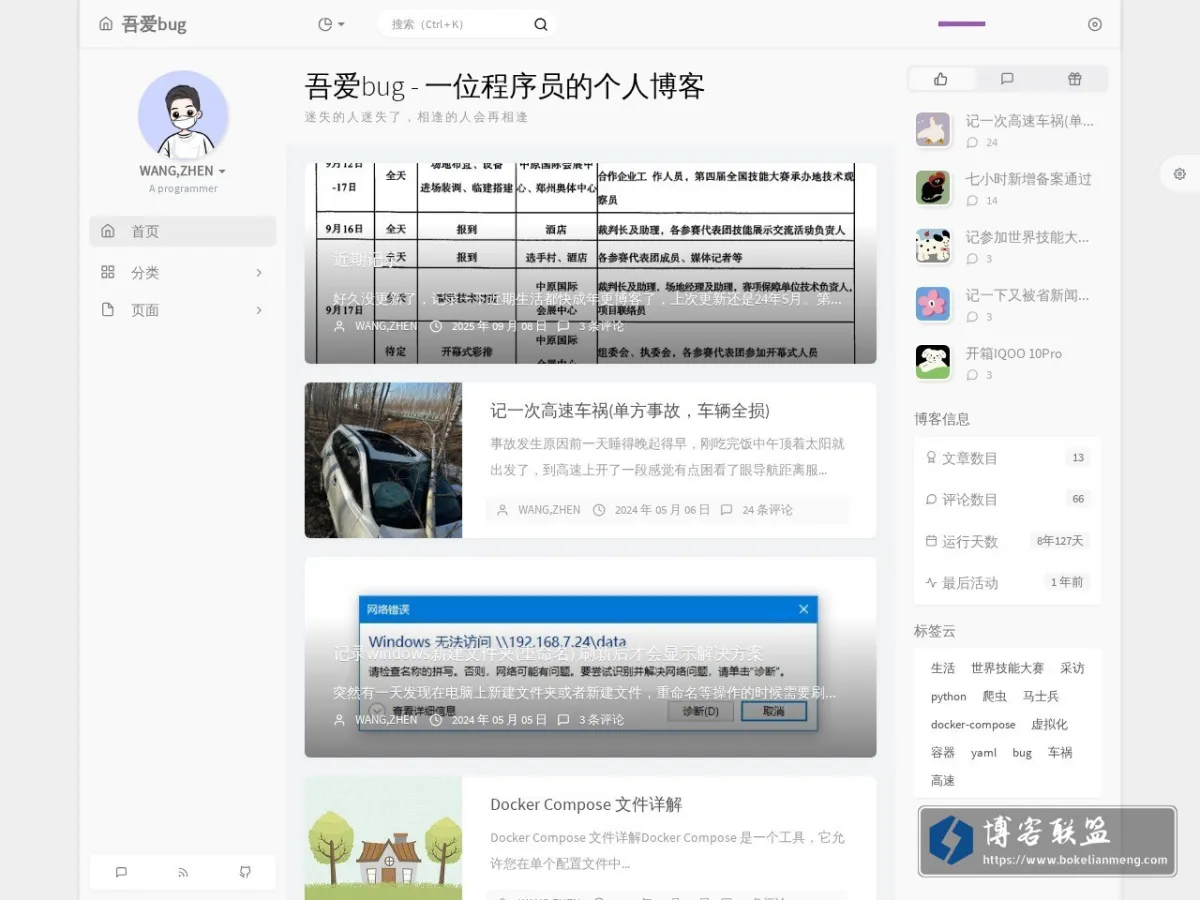Viewport: 1200px width, 900px height.
Task: Open the GitHub icon in sidebar footer
Action: tap(245, 872)
